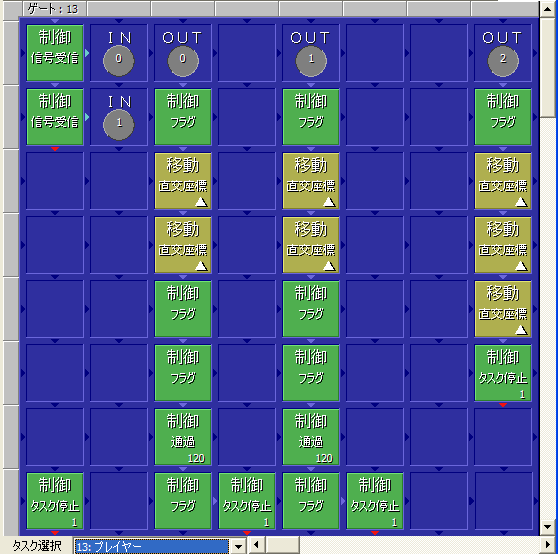This screenshot has width=558, height=554.
Task: Select the IN 1 input block
Action: click(x=119, y=117)
